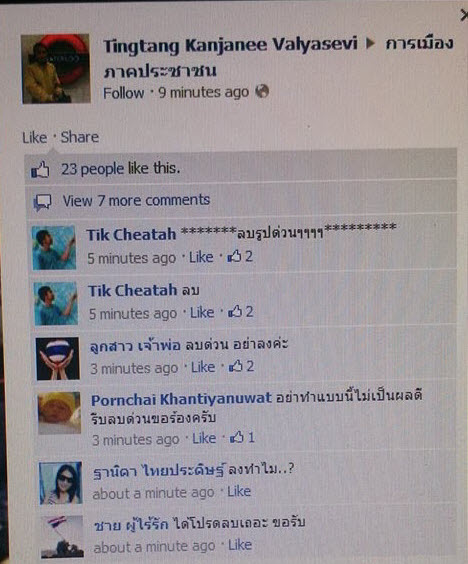This screenshot has height=564, width=468.
Task: Click thumbs-up count on Pornchai Khantiyanuwat comment
Action: tap(242, 437)
